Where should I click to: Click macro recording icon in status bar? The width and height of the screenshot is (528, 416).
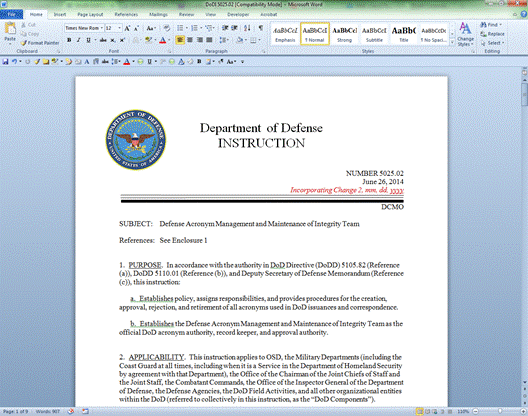click(86, 411)
